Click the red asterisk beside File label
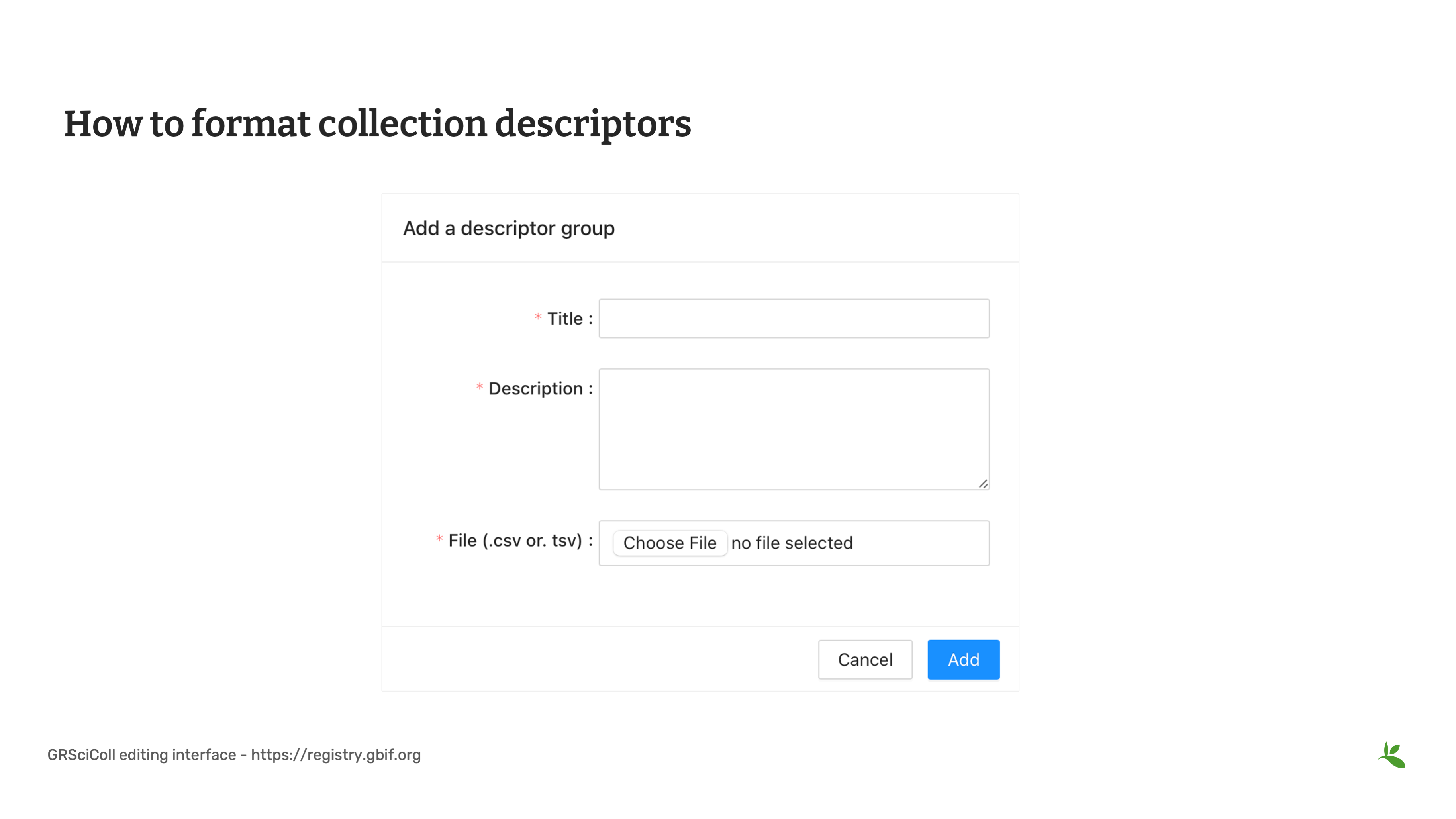Viewport: 1456px width, 819px height. pos(439,539)
